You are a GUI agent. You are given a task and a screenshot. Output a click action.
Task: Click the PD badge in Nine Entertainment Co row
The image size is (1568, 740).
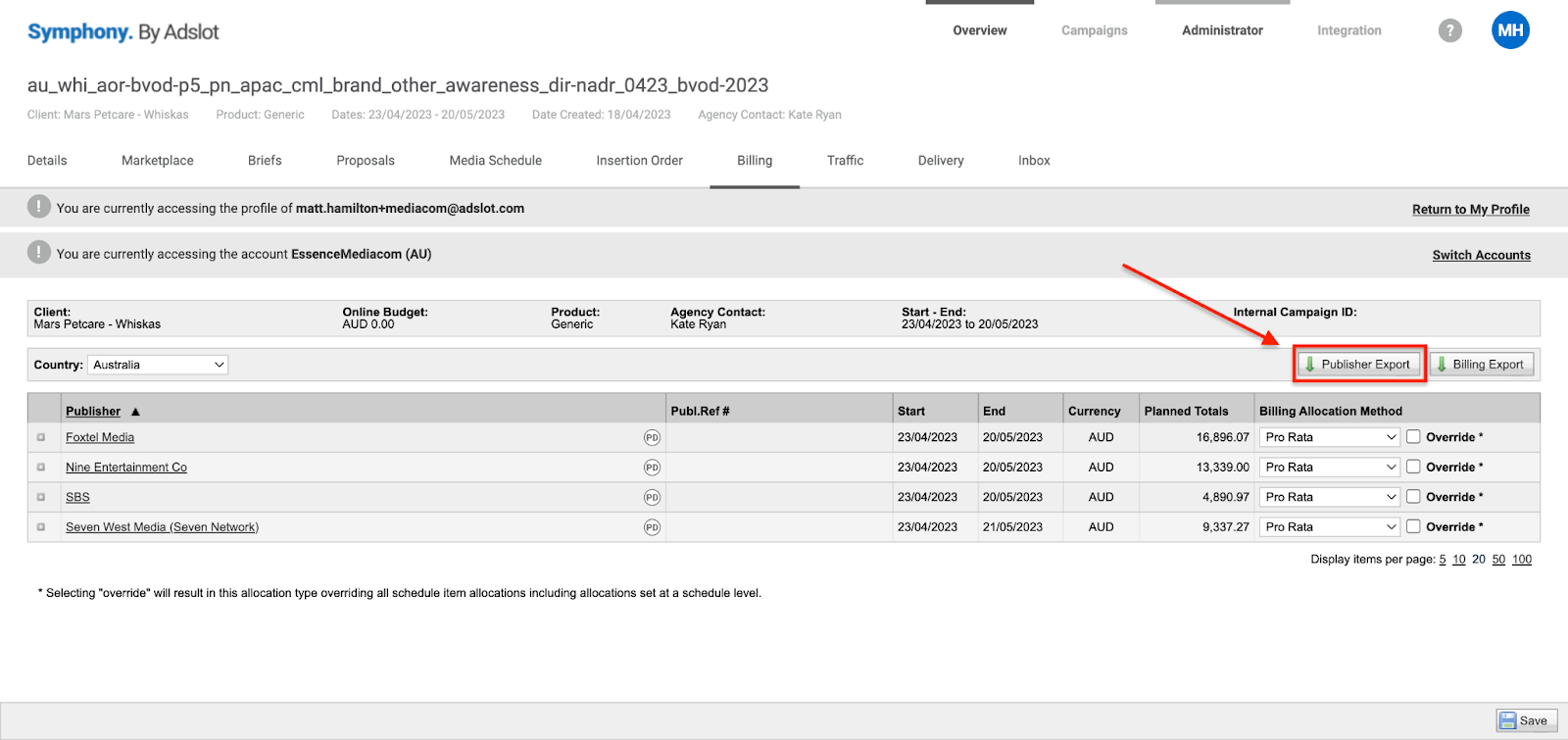coord(652,468)
